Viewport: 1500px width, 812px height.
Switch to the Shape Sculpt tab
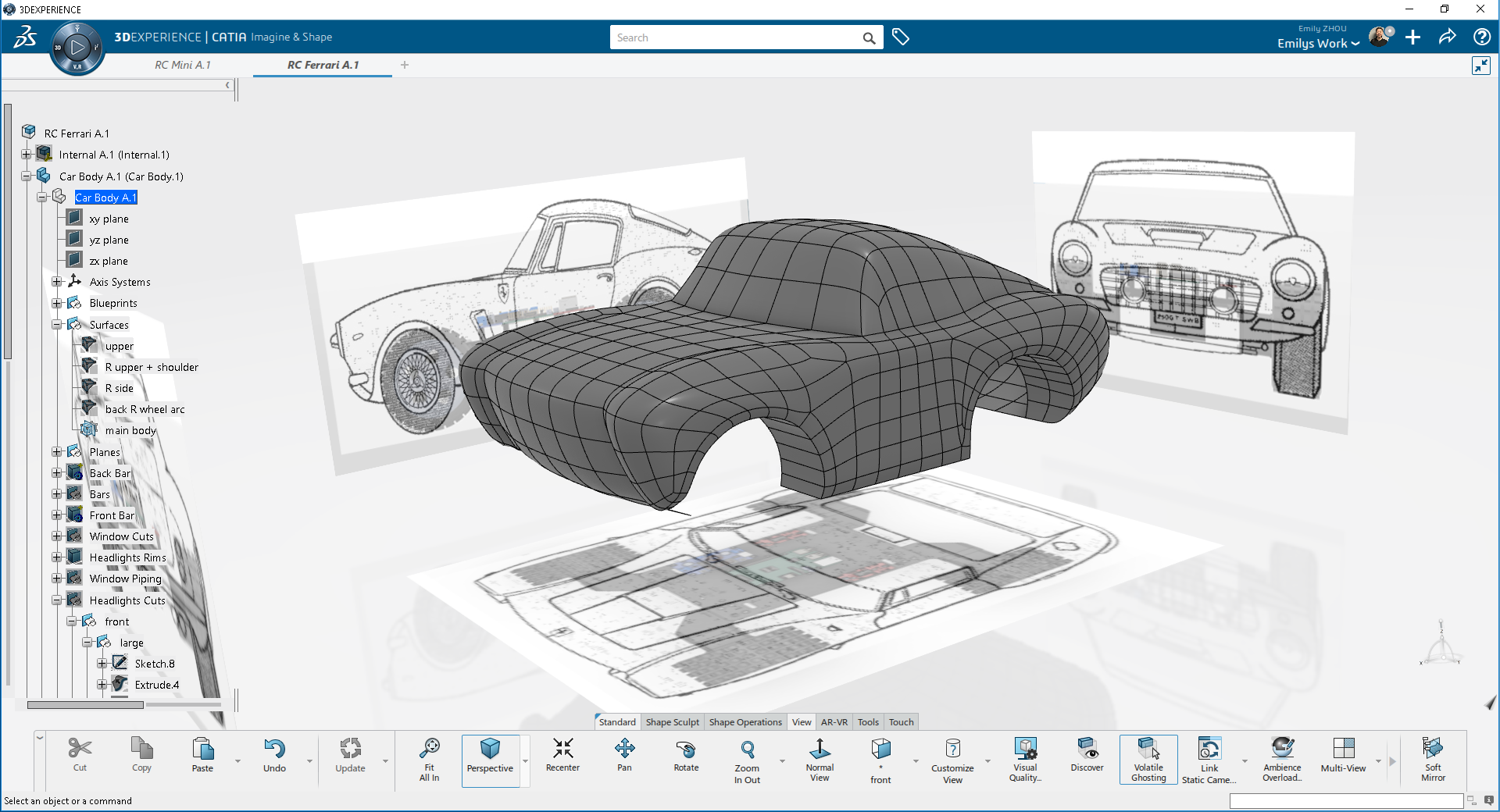coord(672,722)
